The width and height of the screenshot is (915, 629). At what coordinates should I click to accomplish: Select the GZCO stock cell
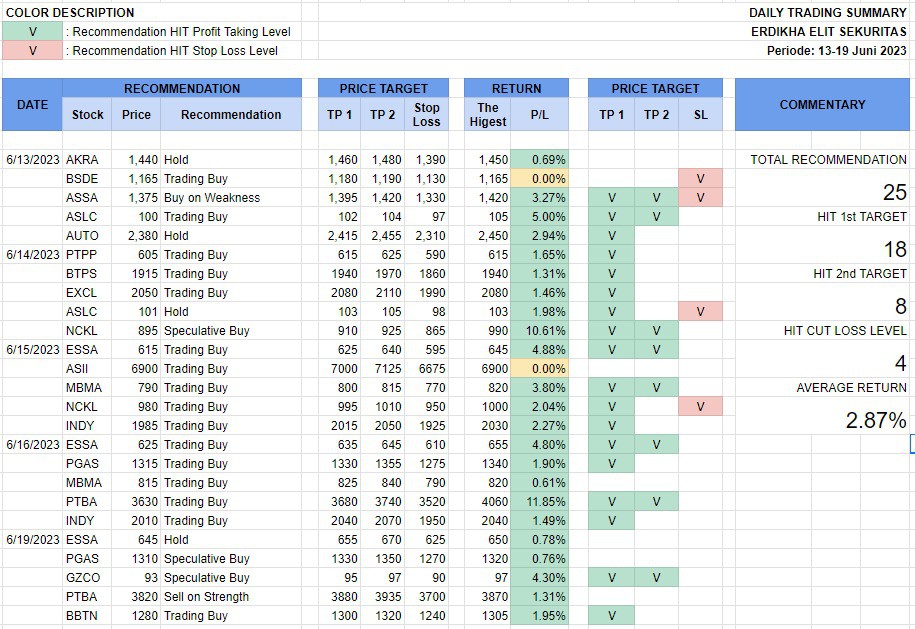coord(83,578)
